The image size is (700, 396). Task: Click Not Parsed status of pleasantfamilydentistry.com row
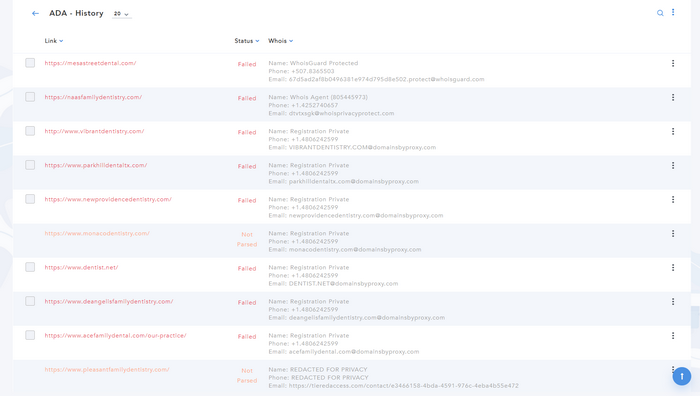tap(247, 375)
